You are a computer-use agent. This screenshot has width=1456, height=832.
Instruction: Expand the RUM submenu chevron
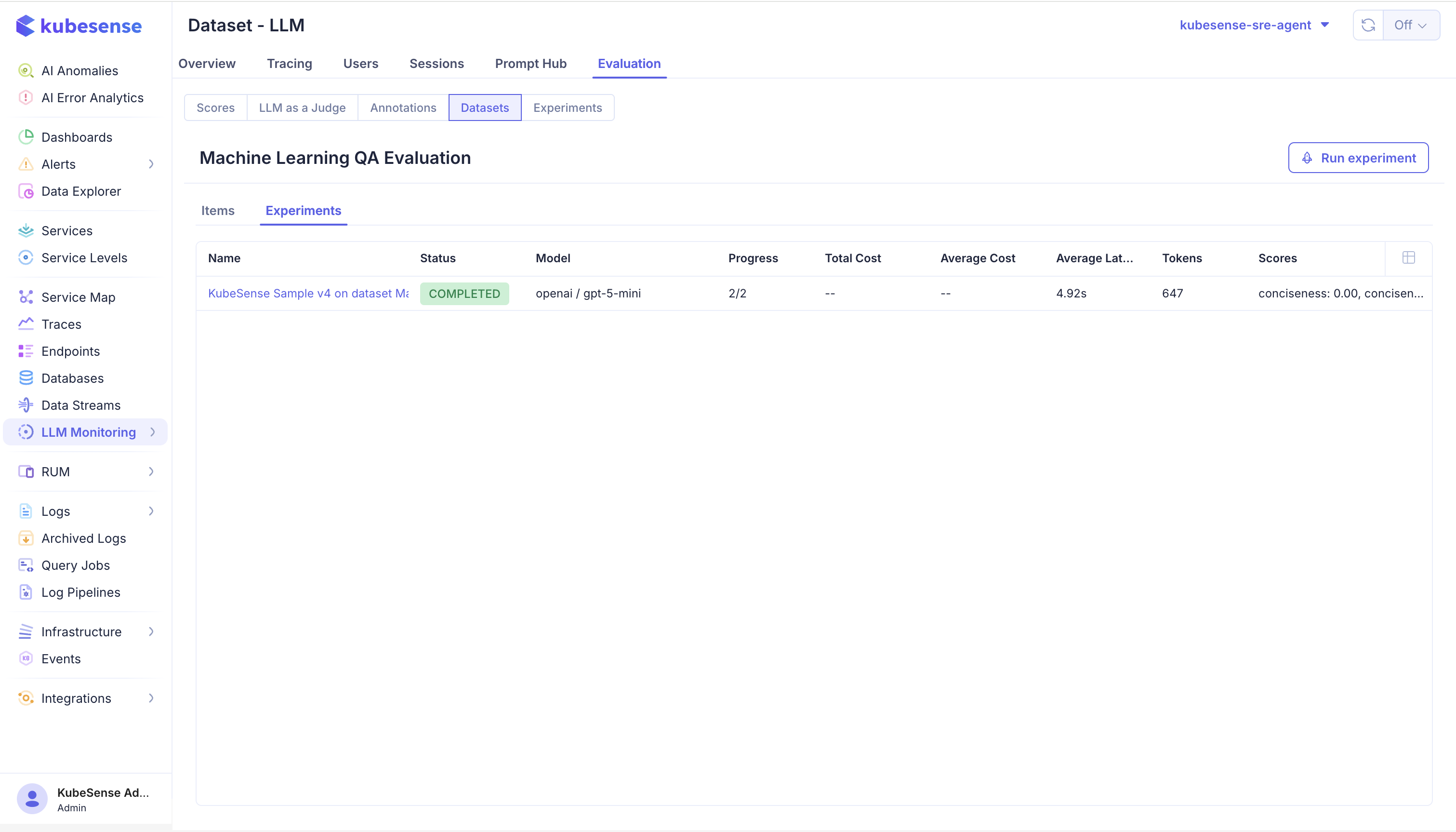(x=151, y=472)
